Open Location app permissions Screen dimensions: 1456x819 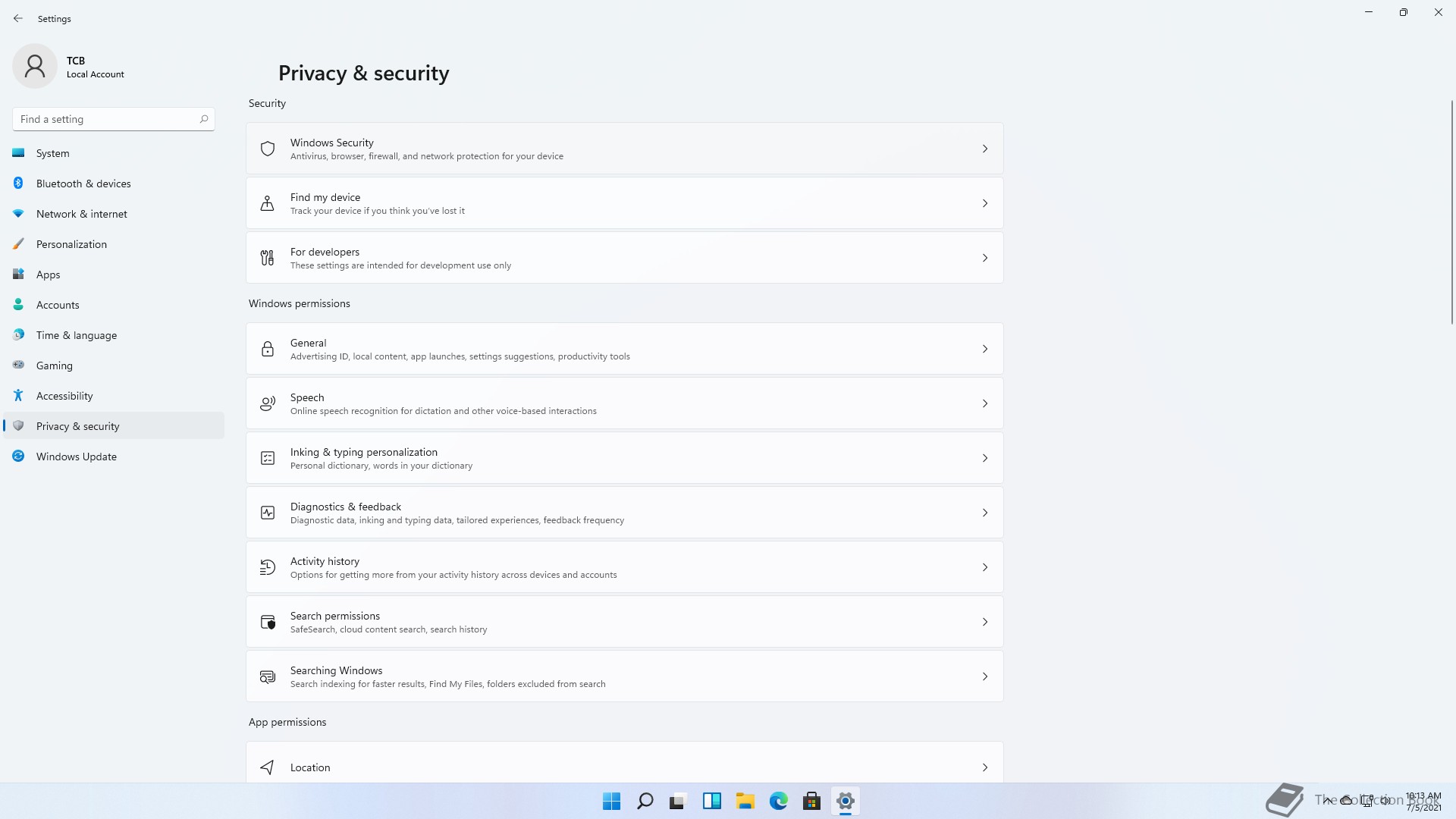pyautogui.click(x=624, y=763)
